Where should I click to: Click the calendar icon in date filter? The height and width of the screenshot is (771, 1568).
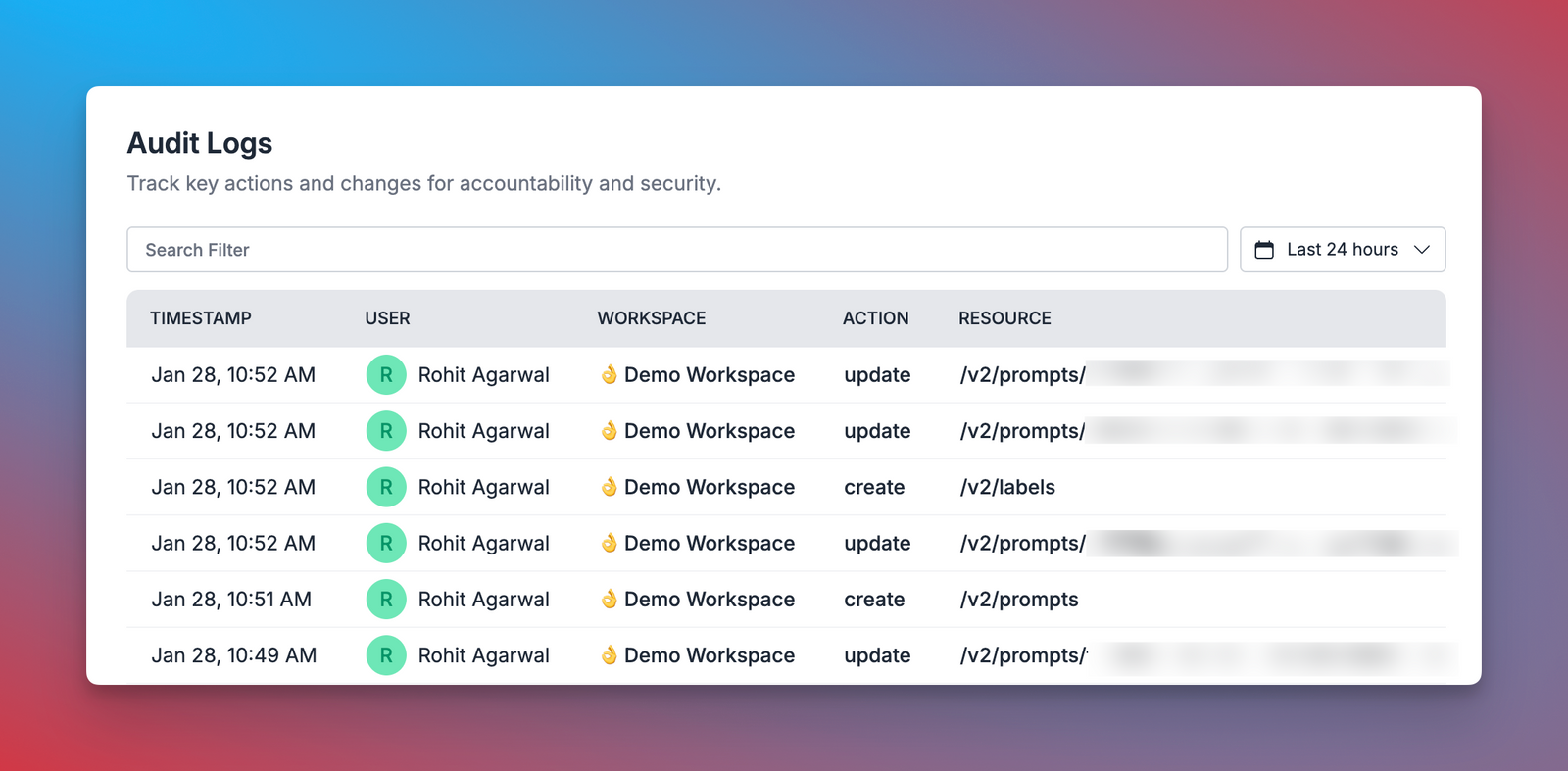[x=1264, y=250]
